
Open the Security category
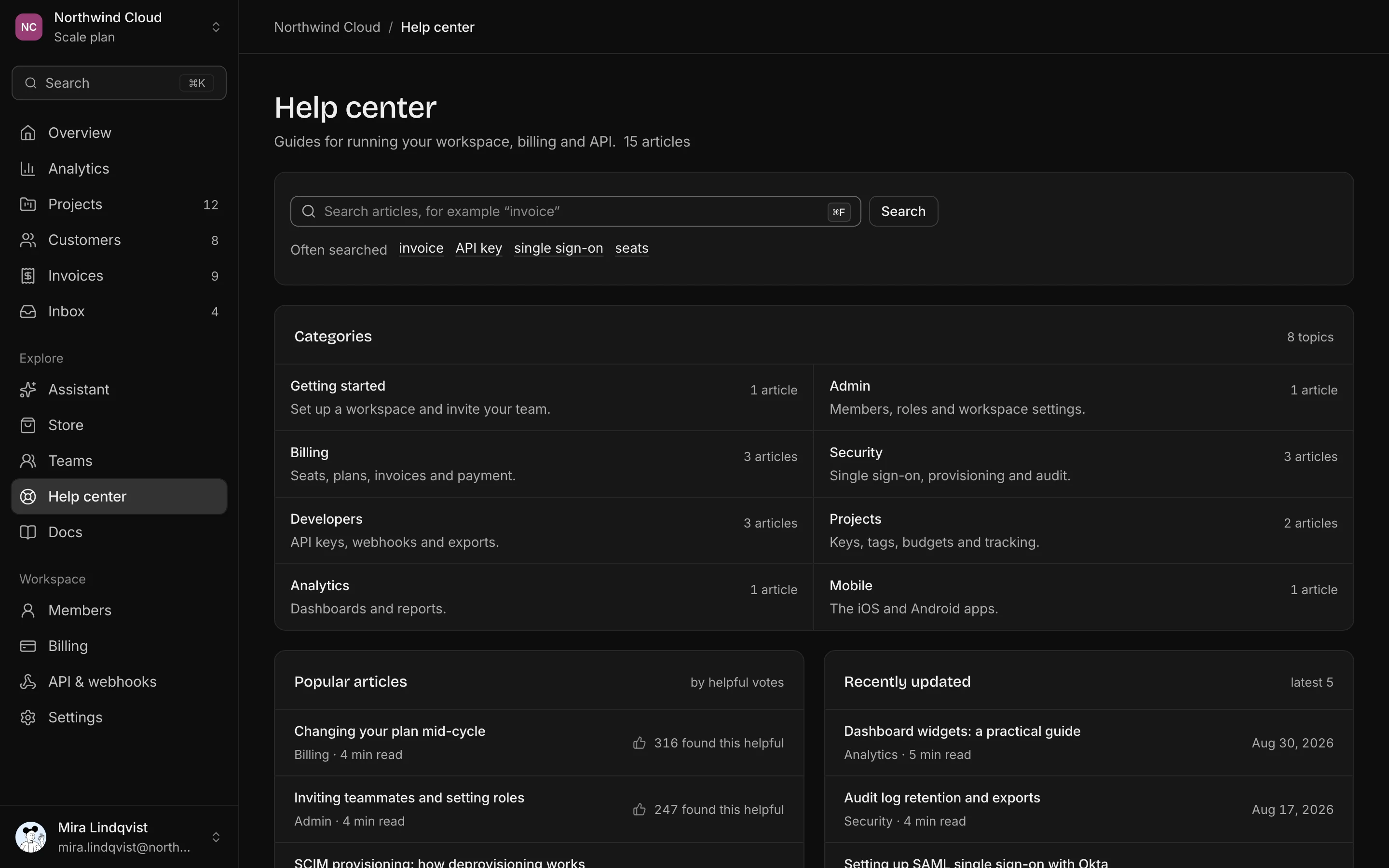click(1083, 464)
